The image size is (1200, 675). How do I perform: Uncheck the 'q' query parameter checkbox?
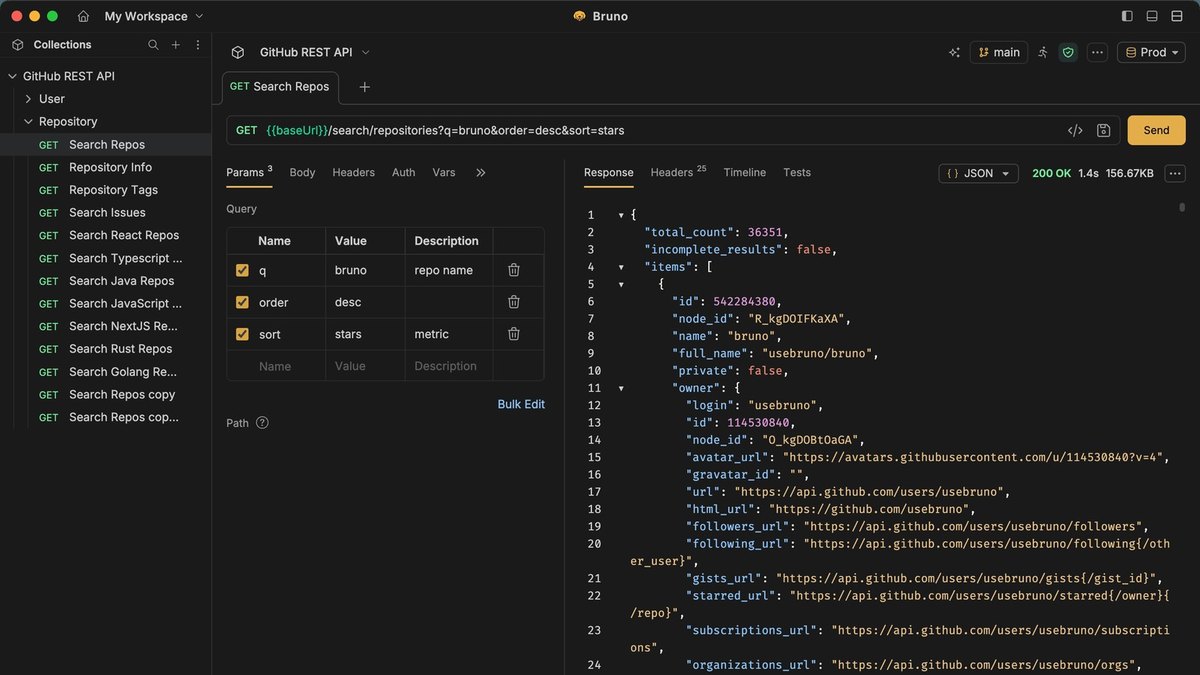coord(242,270)
